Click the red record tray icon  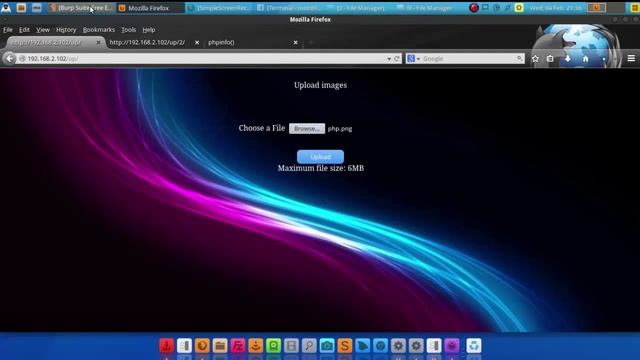[x=473, y=8]
